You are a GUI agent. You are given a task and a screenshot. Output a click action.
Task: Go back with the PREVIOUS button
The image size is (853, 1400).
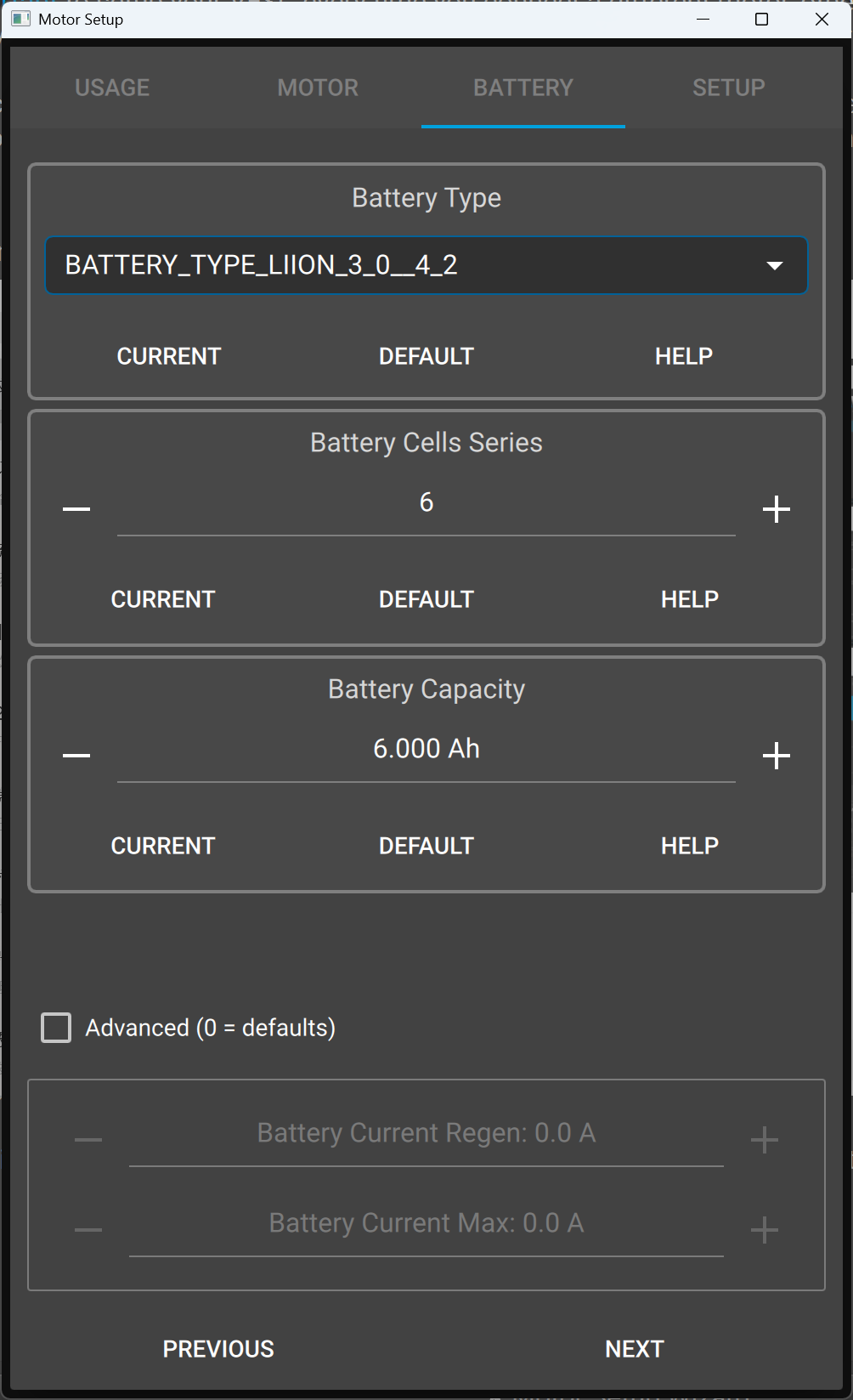pos(218,1349)
